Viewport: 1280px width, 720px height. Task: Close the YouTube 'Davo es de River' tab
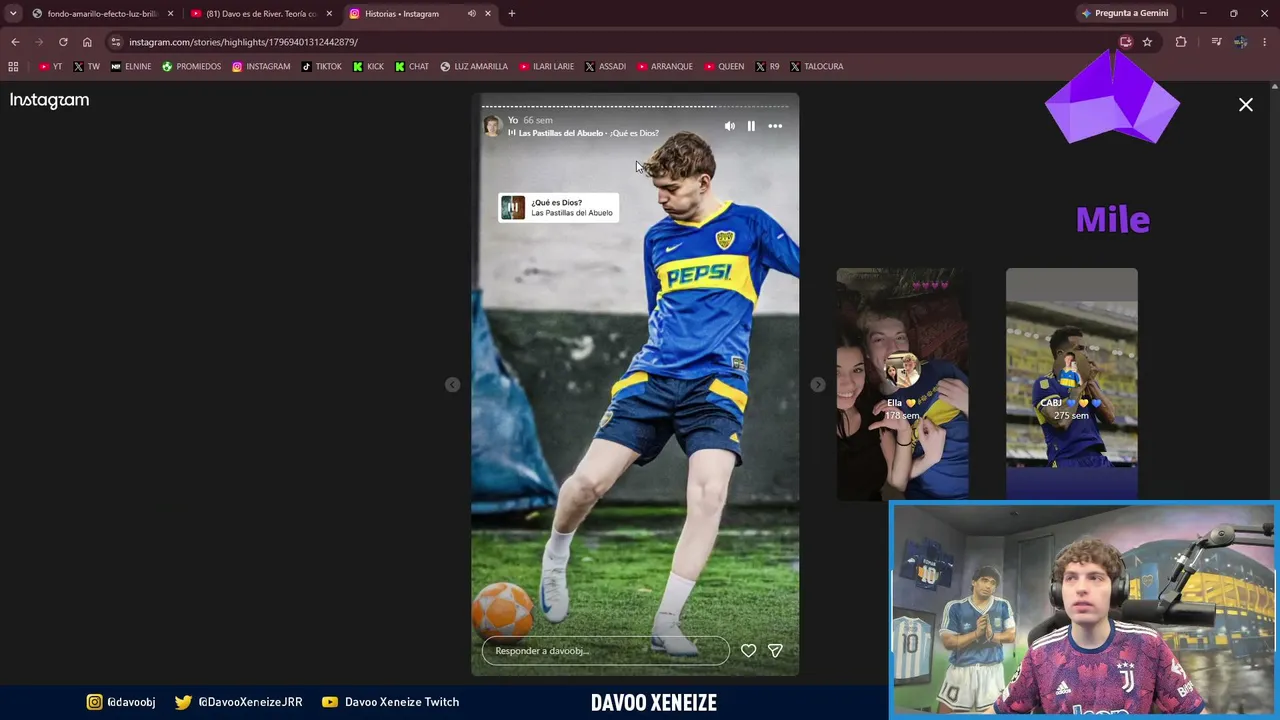[x=329, y=14]
